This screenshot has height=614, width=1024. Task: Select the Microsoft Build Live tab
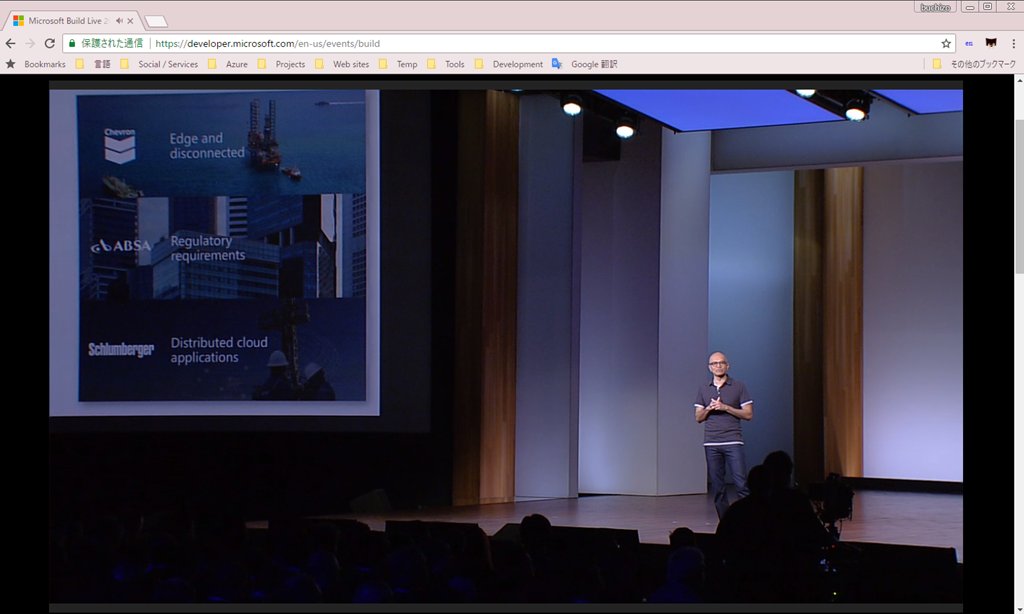point(66,20)
